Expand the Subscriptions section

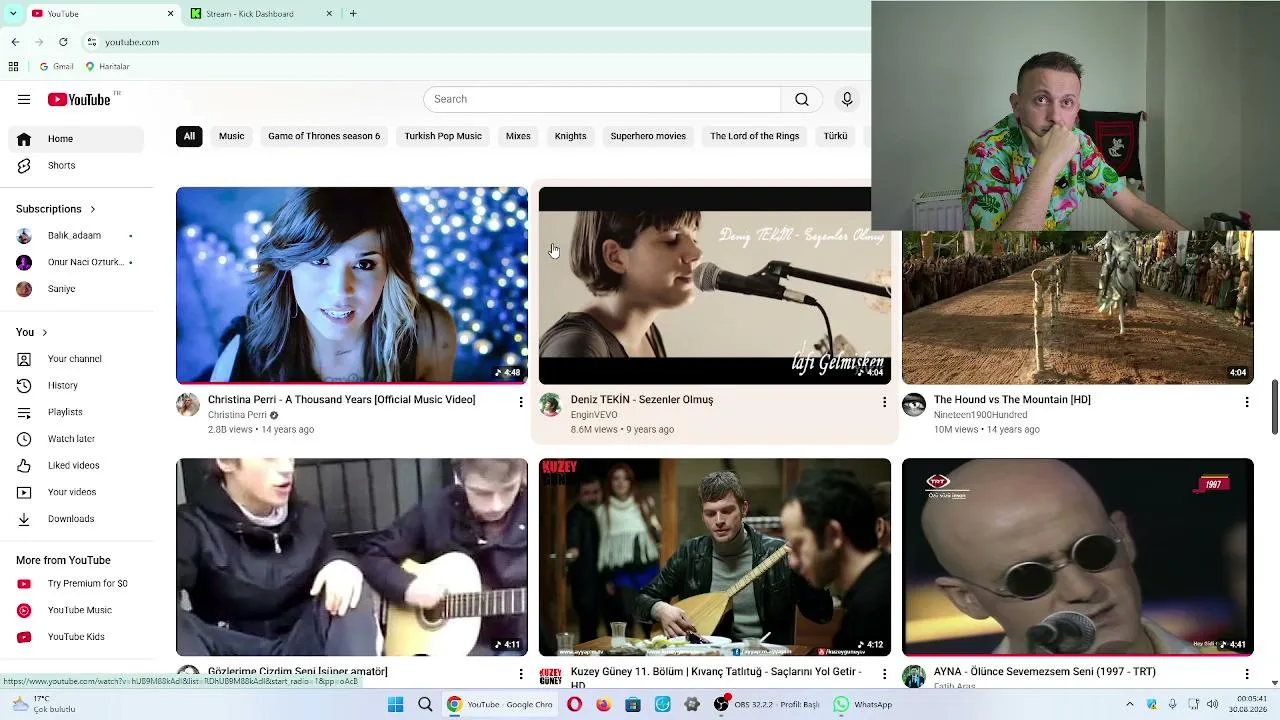tap(56, 209)
